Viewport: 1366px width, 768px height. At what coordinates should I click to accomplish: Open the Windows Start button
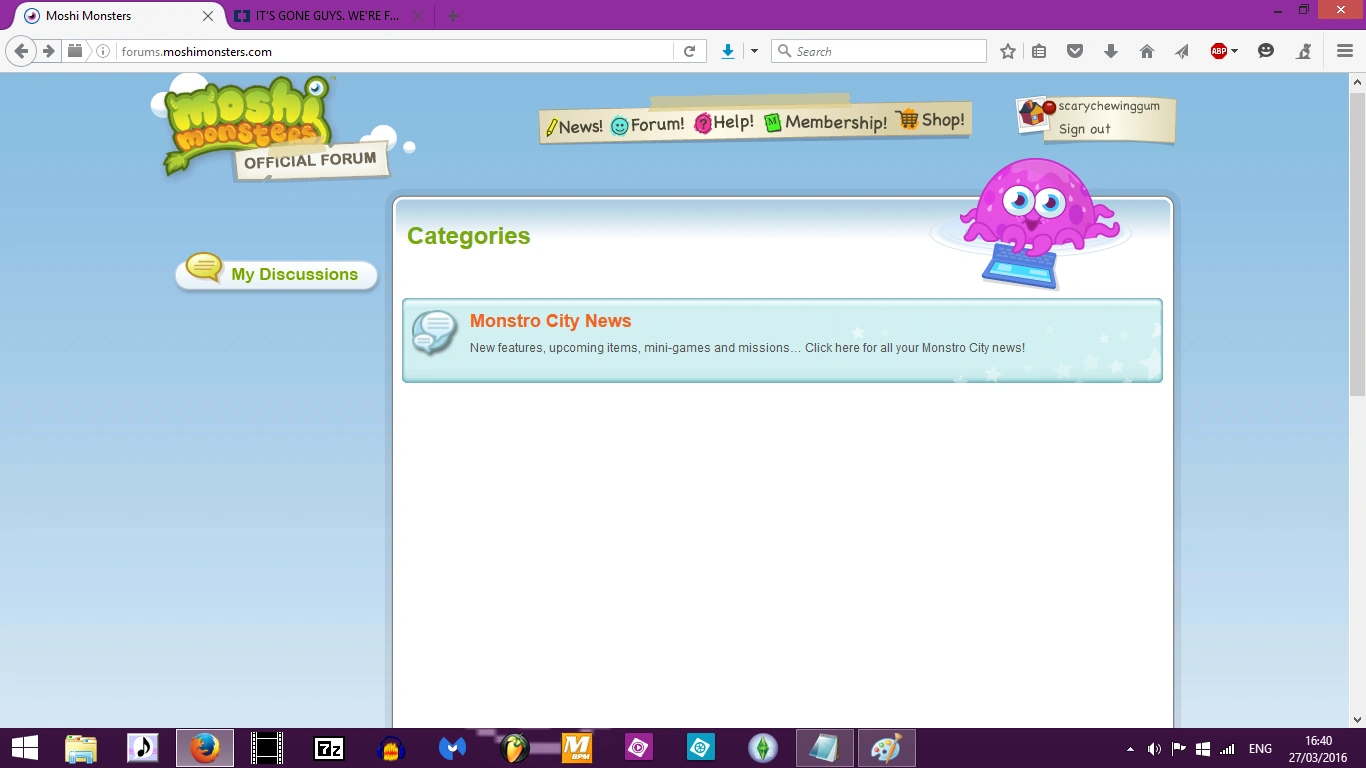(24, 748)
